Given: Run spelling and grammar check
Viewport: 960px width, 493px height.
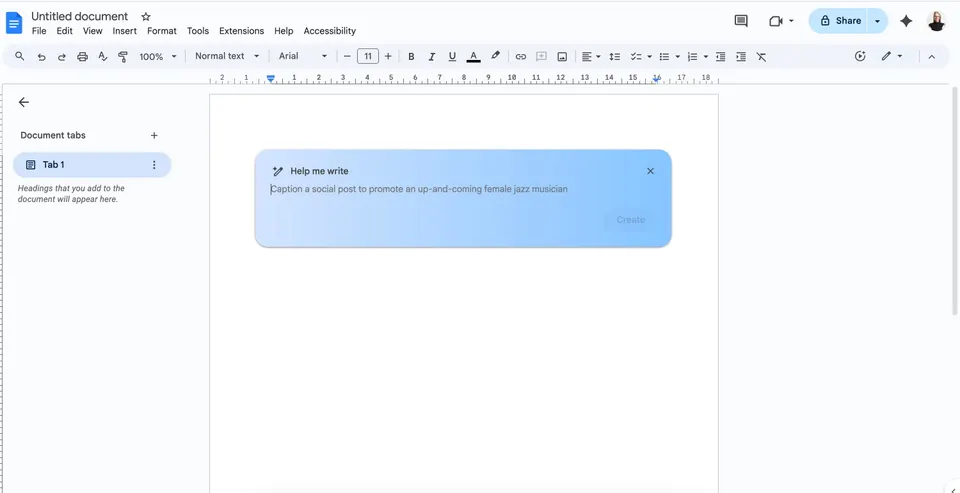Looking at the screenshot, I should pyautogui.click(x=102, y=56).
